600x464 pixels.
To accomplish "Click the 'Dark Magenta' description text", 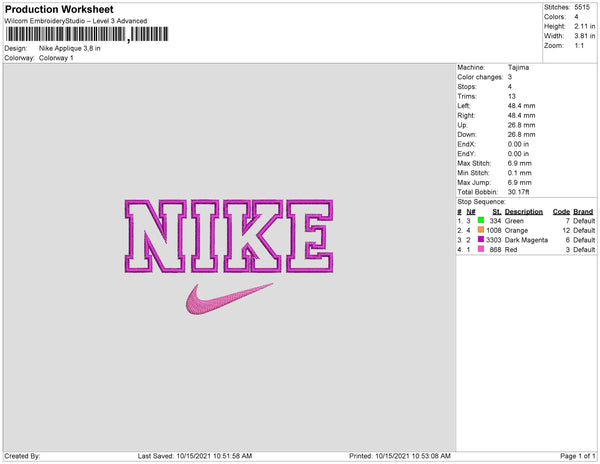I will (x=526, y=240).
